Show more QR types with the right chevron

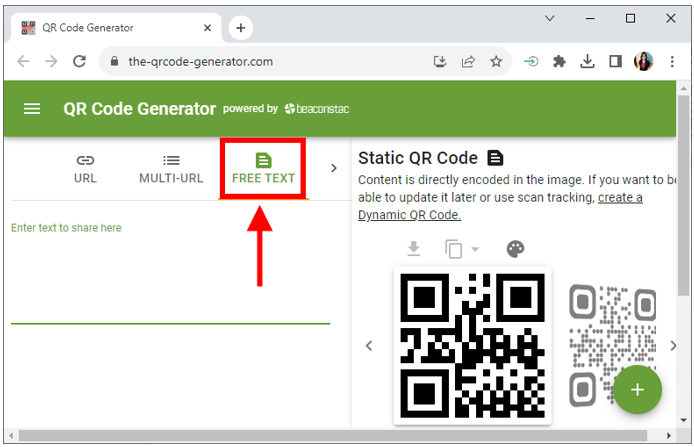[x=334, y=168]
